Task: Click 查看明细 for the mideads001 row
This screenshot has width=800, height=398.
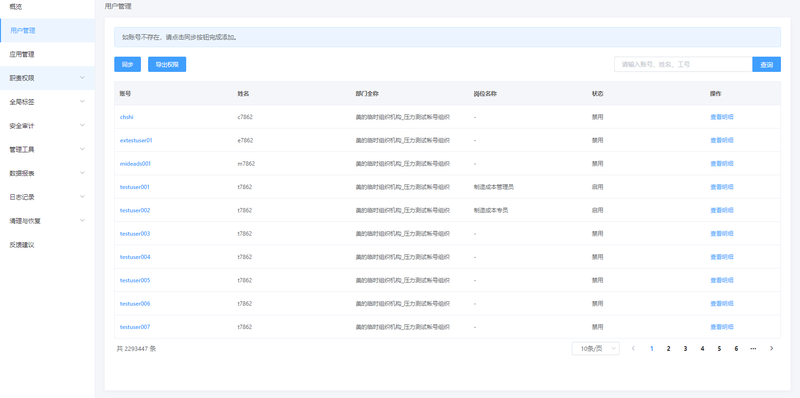Action: point(722,164)
